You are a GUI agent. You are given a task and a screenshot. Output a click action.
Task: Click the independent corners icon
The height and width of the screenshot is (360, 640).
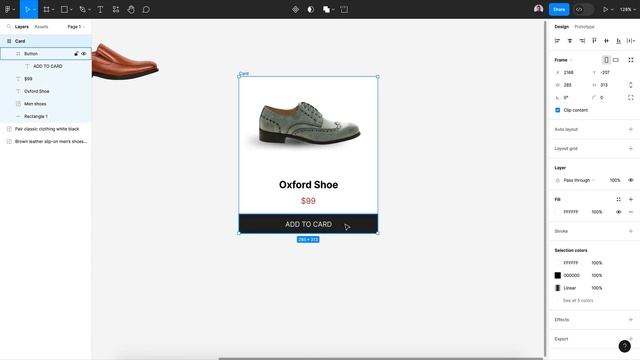point(631,97)
